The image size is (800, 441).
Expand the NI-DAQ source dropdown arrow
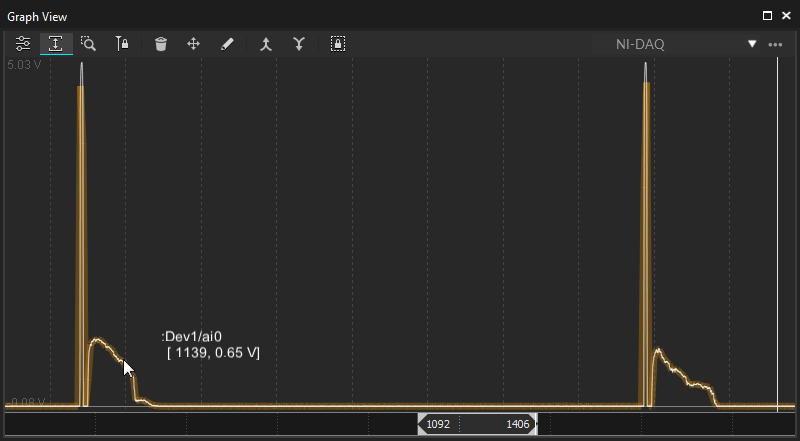(x=752, y=44)
